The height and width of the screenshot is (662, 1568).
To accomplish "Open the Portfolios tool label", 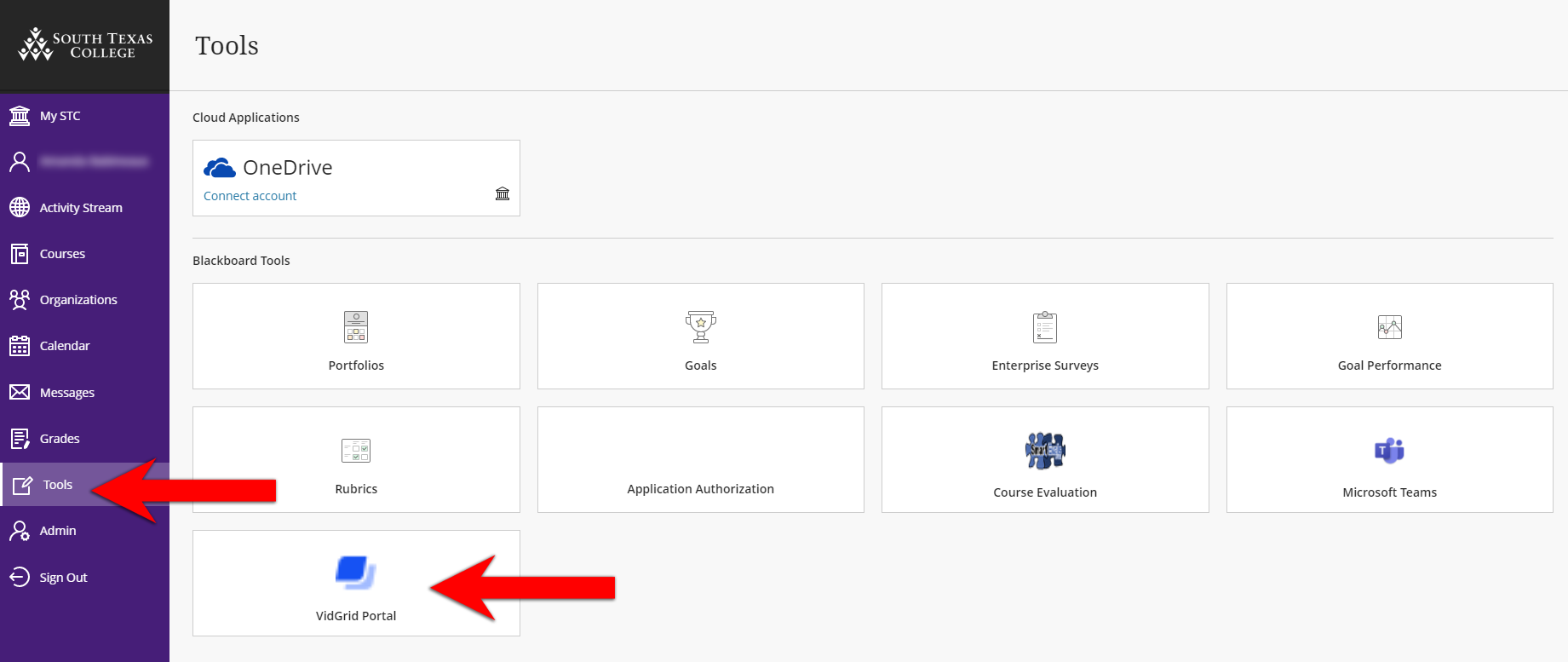I will coord(356,366).
